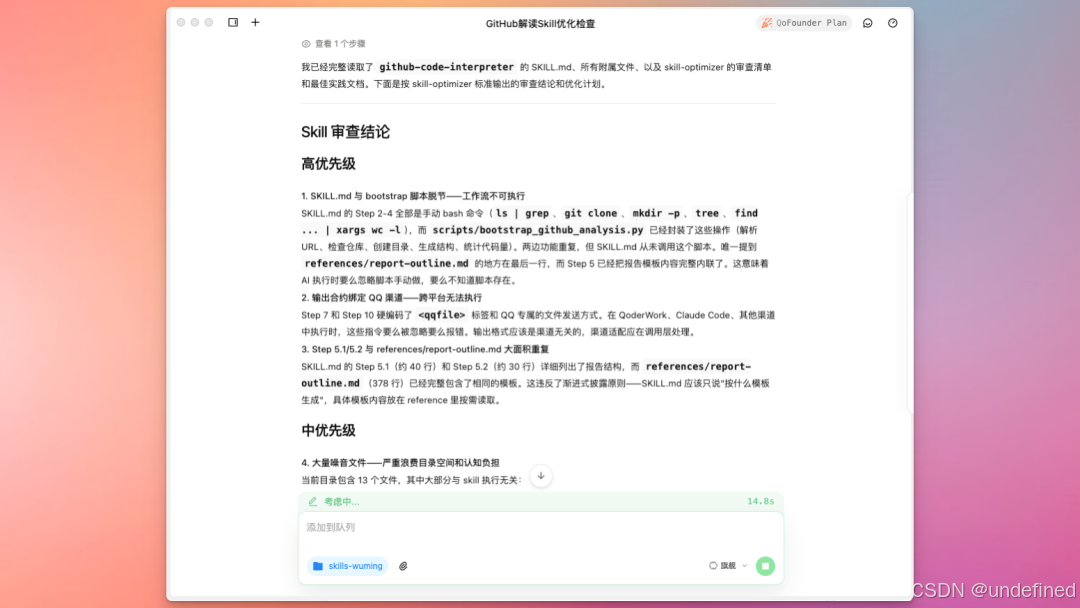Click the 考虑中... status bar
The image size is (1080, 608).
[x=541, y=501]
